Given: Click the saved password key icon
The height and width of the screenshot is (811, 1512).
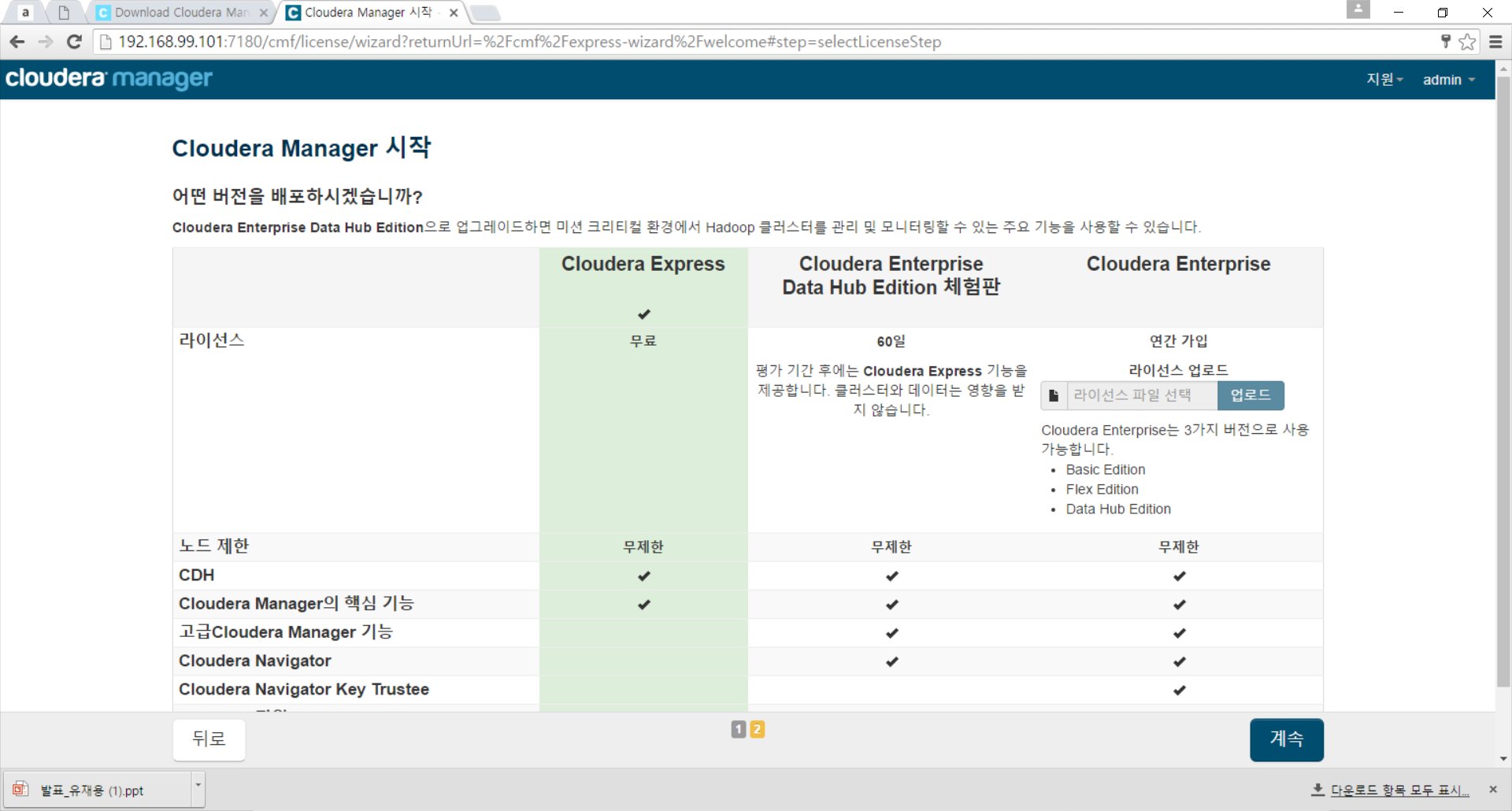Looking at the screenshot, I should 1446,42.
